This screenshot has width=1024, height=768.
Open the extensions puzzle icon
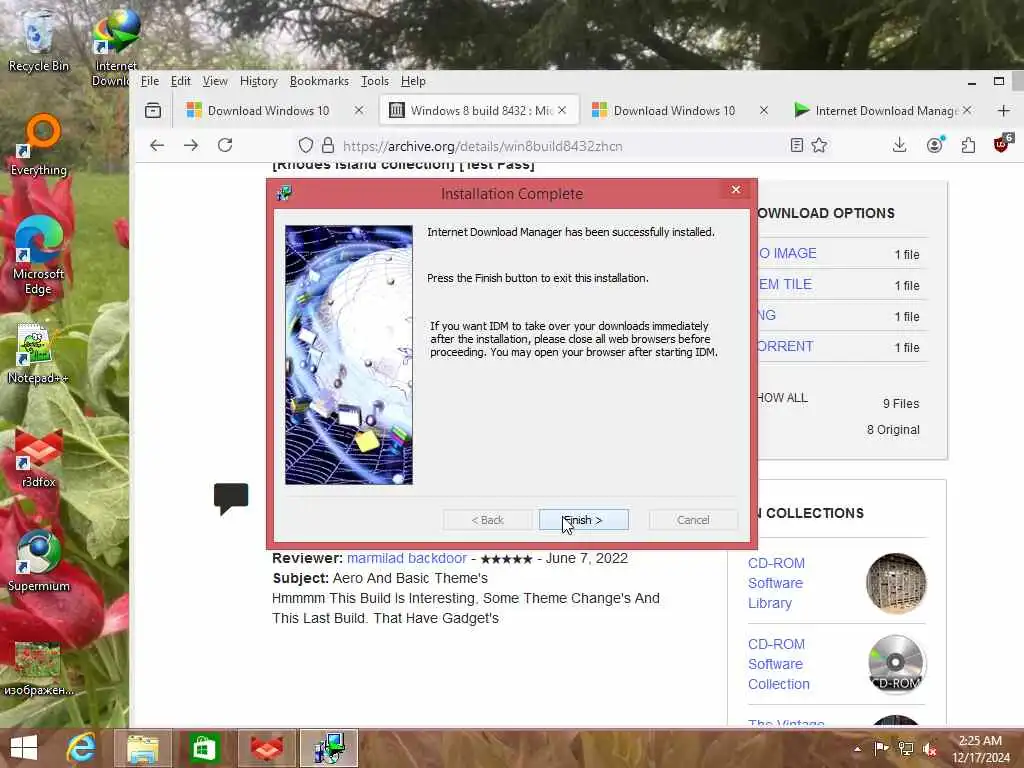(968, 145)
